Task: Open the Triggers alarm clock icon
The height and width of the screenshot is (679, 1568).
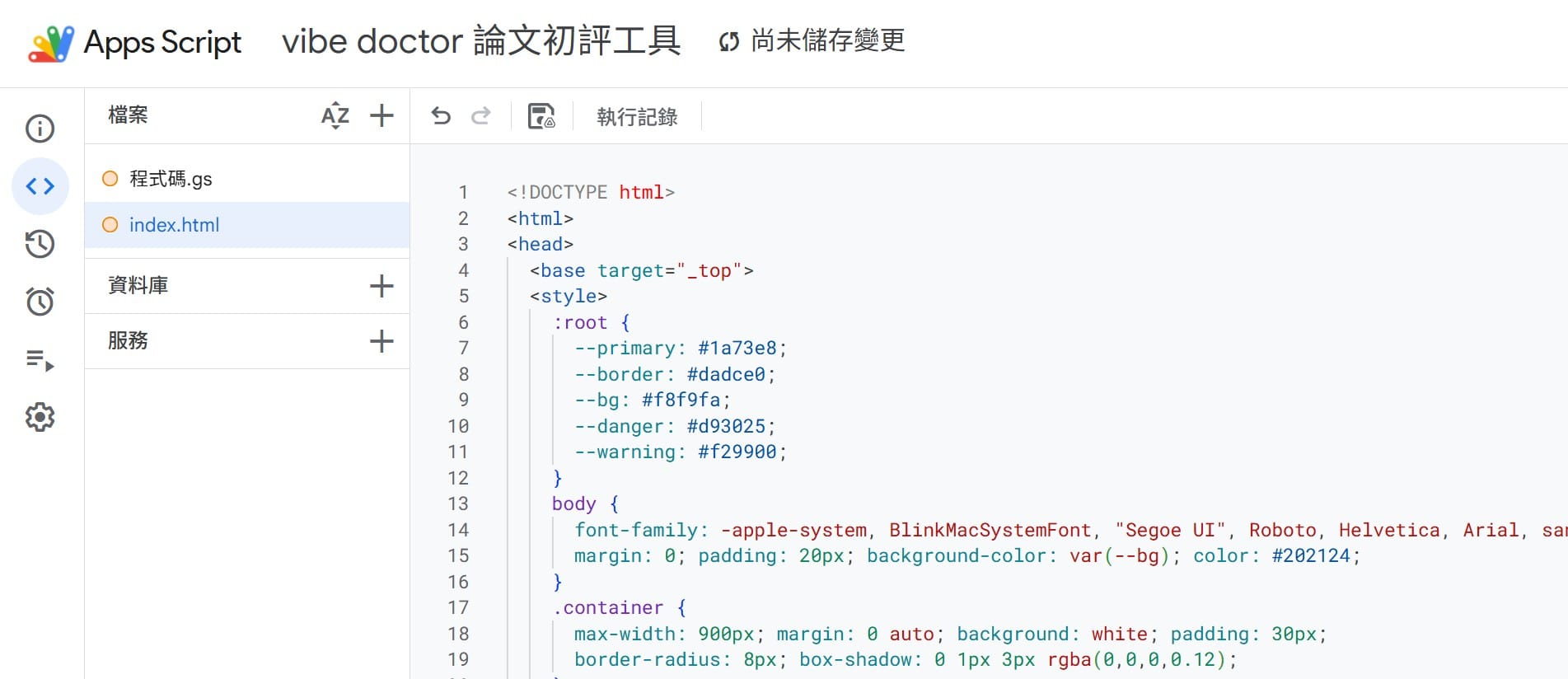Action: click(x=40, y=302)
